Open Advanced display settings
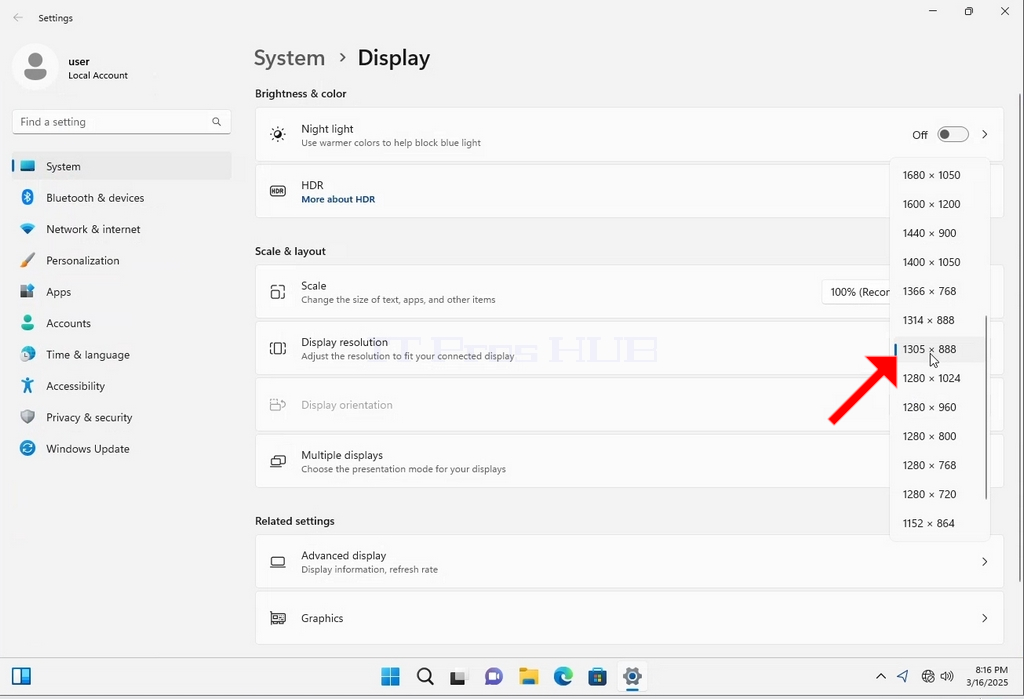Image resolution: width=1024 pixels, height=699 pixels. coord(629,562)
